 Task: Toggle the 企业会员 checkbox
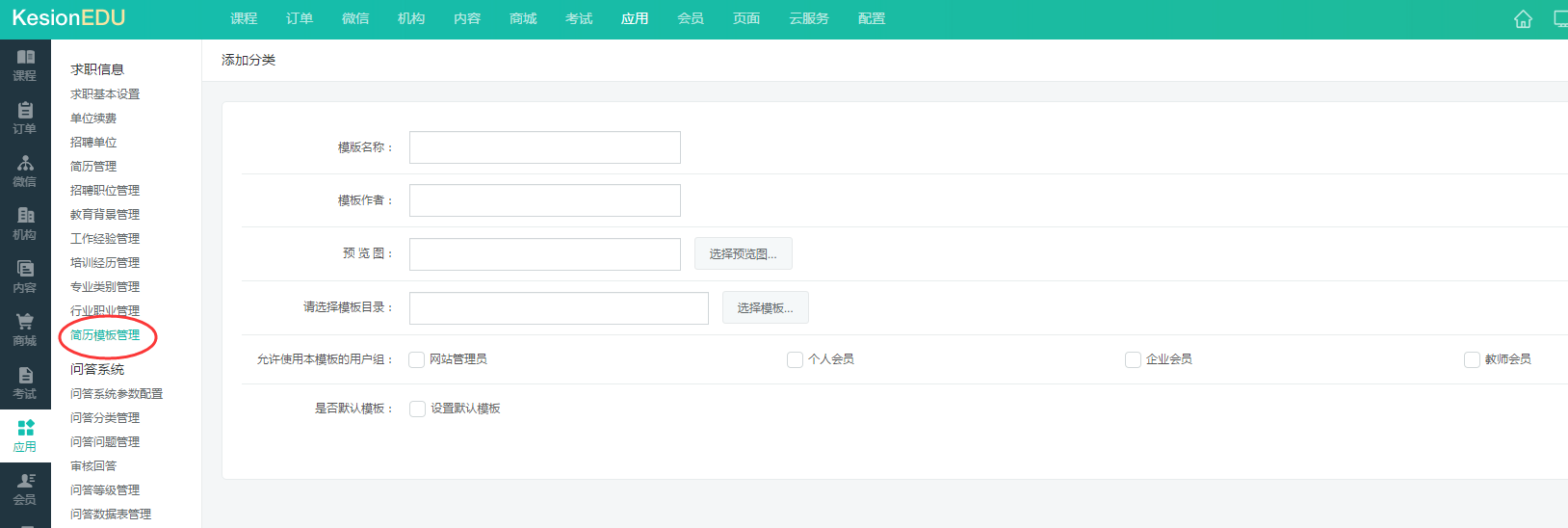[1133, 359]
